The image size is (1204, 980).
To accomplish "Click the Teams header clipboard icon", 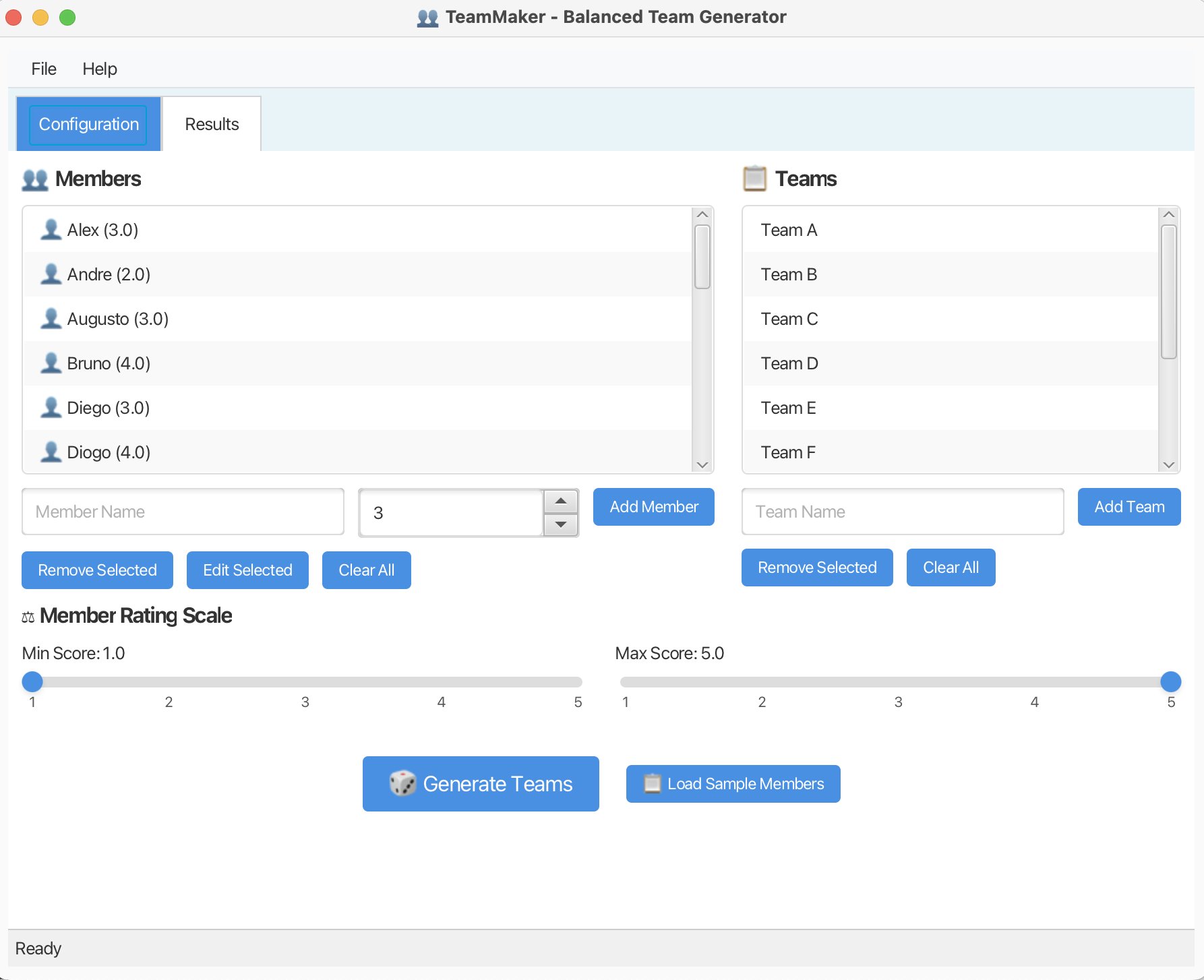I will (x=754, y=179).
